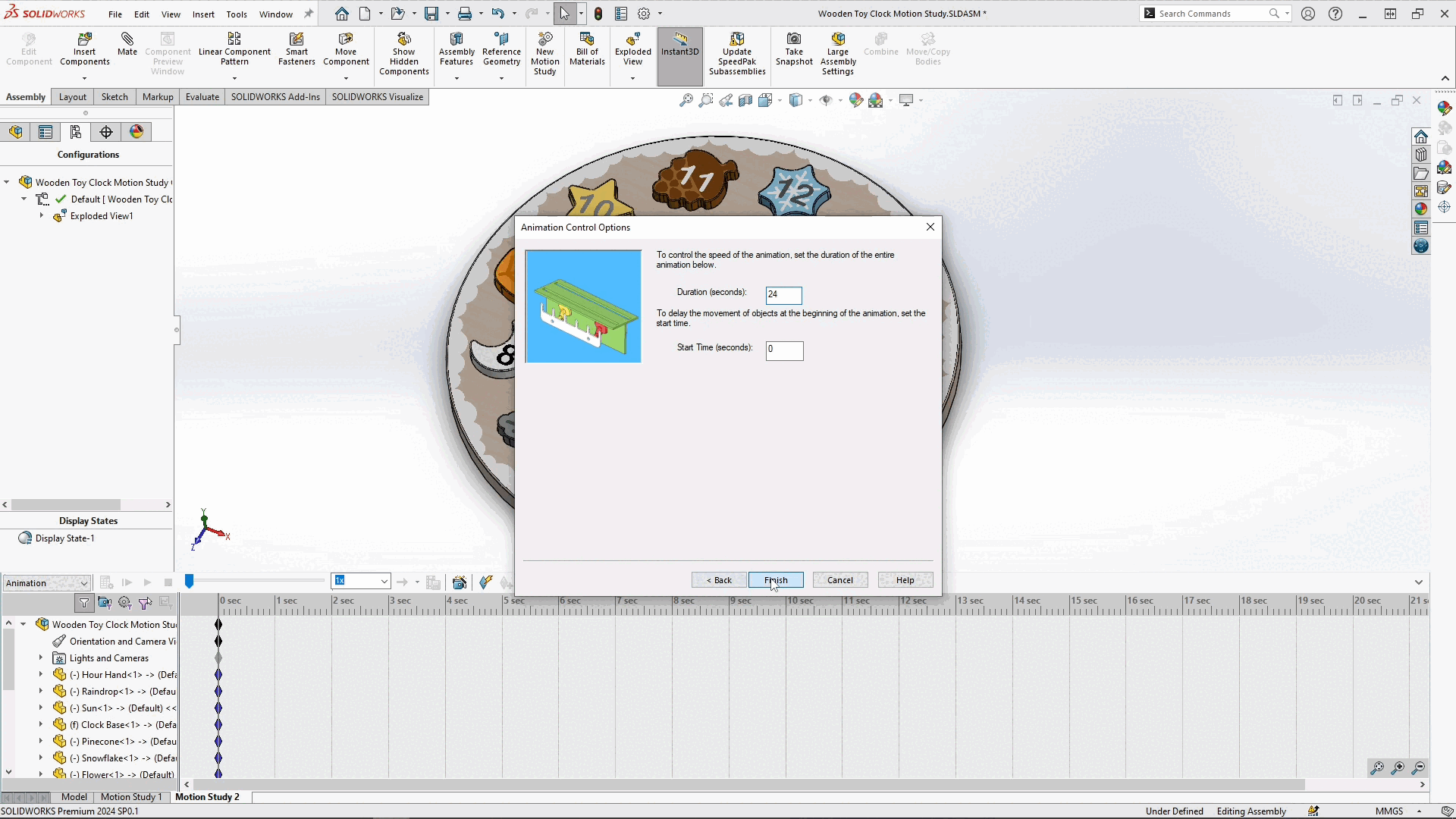
Task: Enable Instant3D mode
Action: (x=679, y=49)
